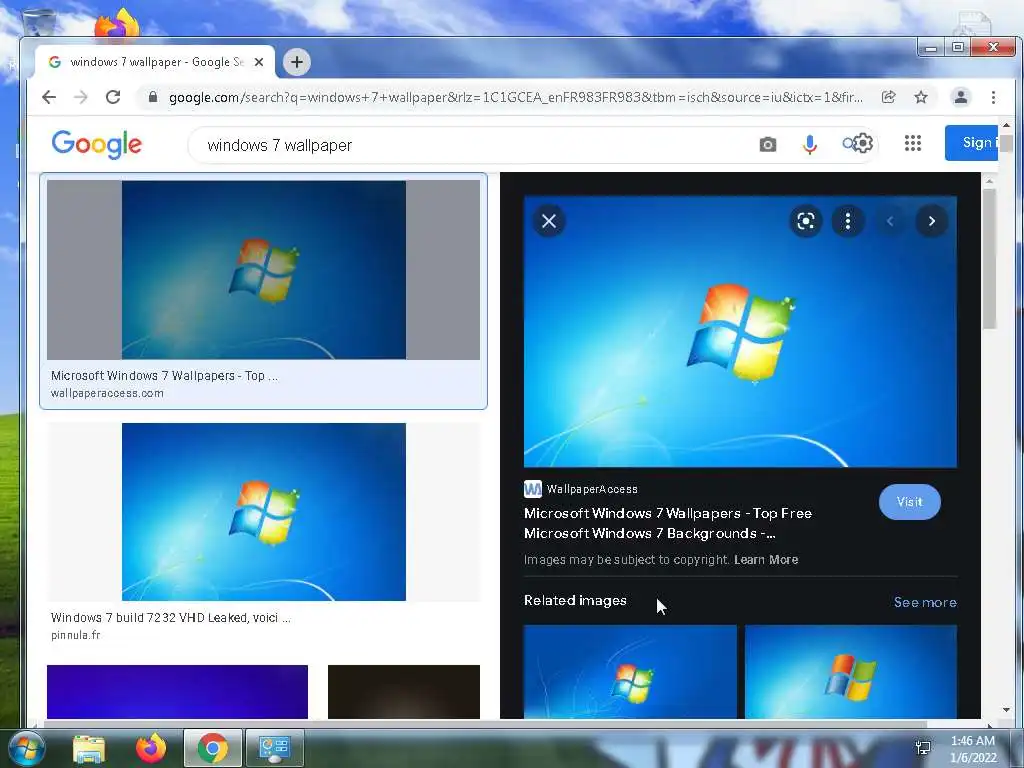Click the 'Learn More' copyright link

[x=766, y=560]
